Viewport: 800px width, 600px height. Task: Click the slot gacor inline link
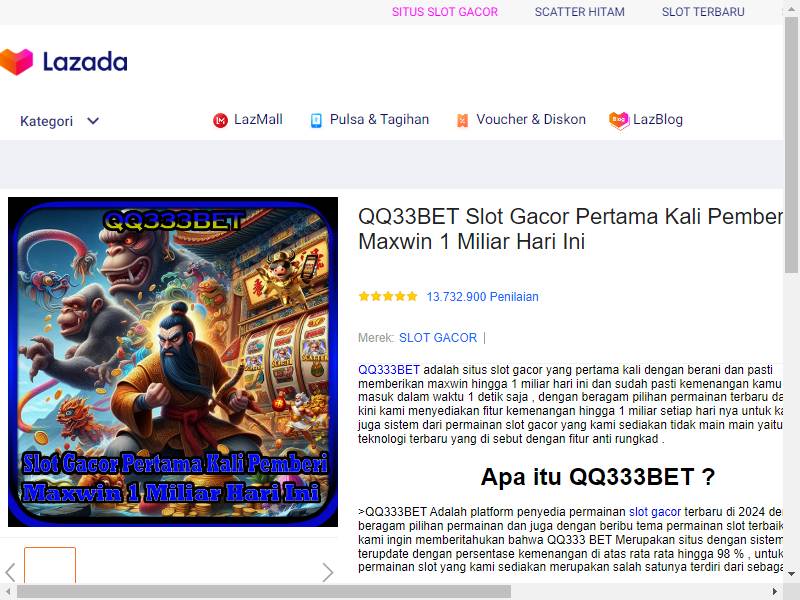pos(655,512)
